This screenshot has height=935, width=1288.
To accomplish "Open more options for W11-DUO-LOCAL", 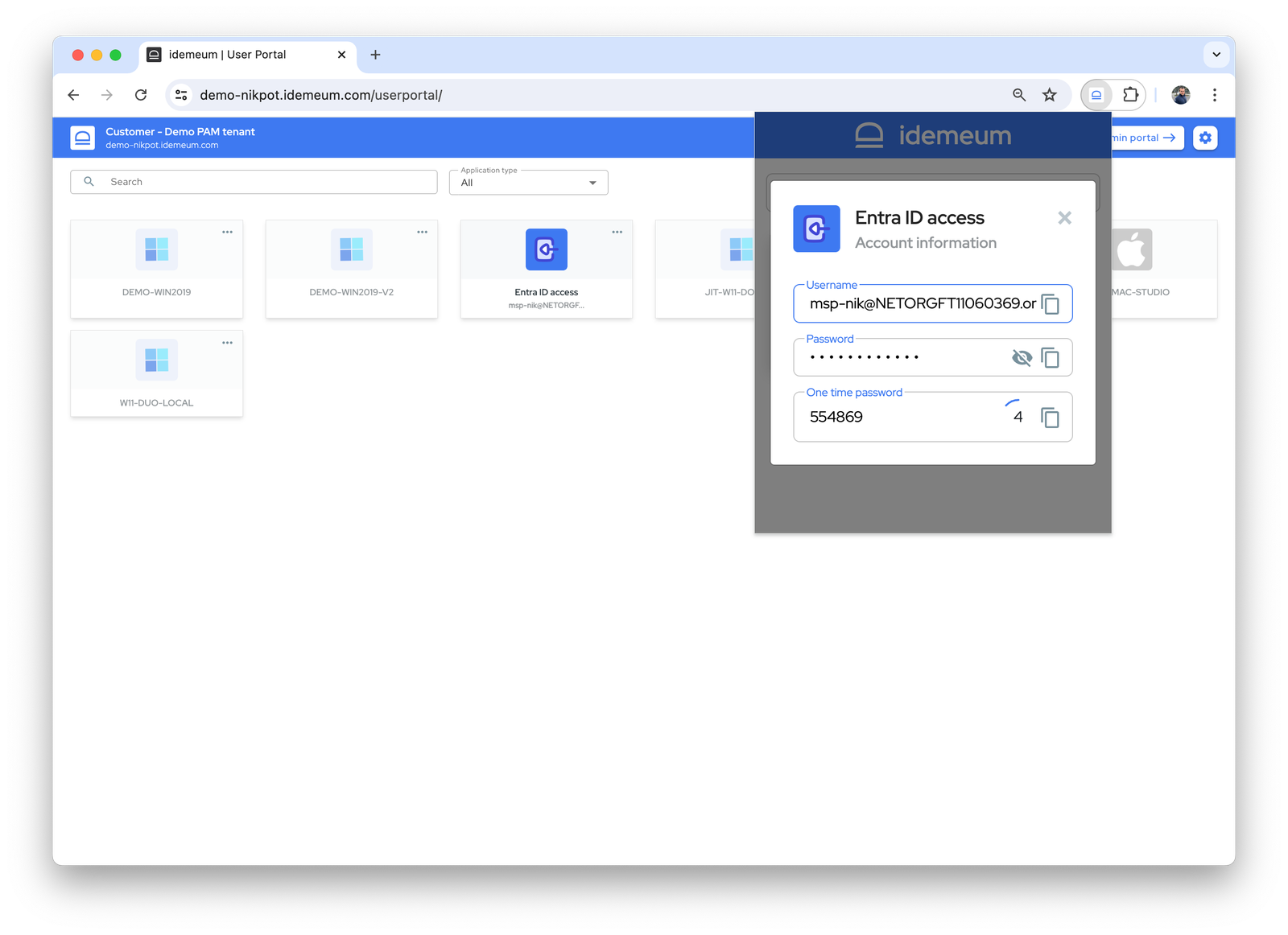I will point(227,343).
